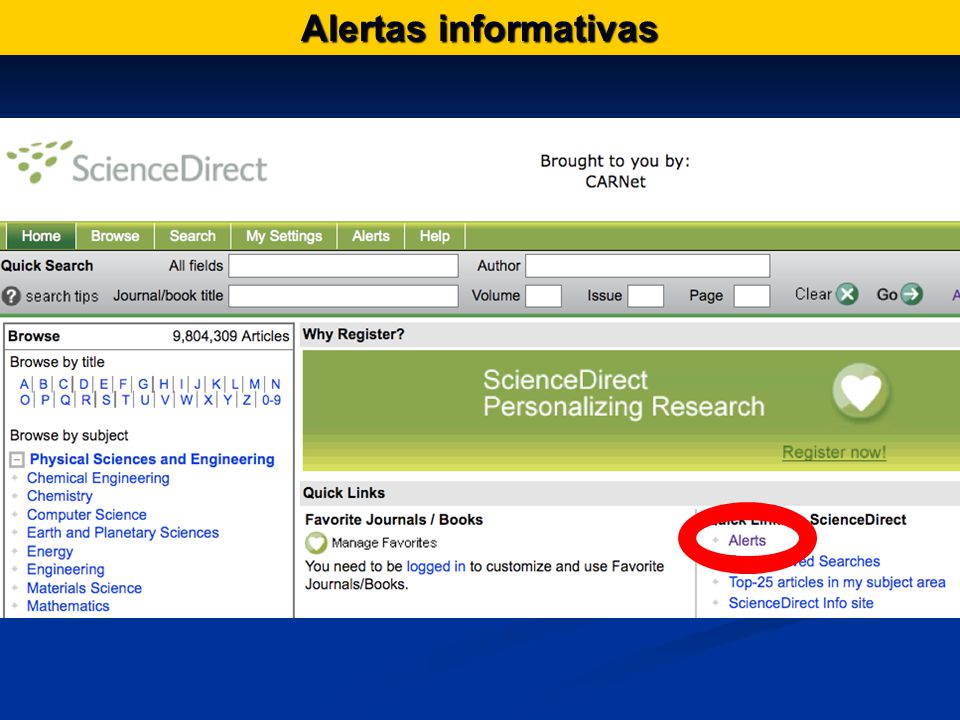Open the Alerts tab in navigation bar
Screen dimensions: 960x720
click(370, 236)
